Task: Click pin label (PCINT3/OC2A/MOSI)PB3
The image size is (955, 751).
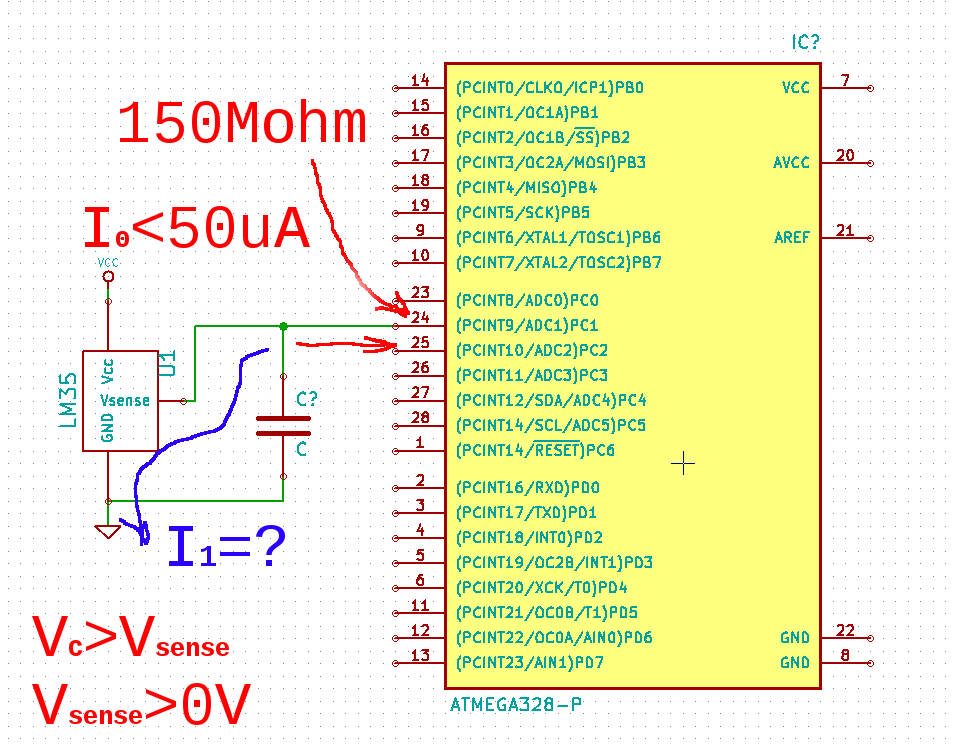Action: coord(551,163)
